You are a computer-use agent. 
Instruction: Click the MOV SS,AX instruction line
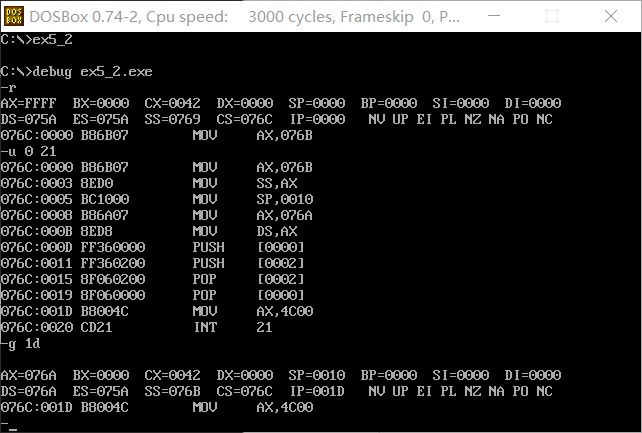[149, 183]
